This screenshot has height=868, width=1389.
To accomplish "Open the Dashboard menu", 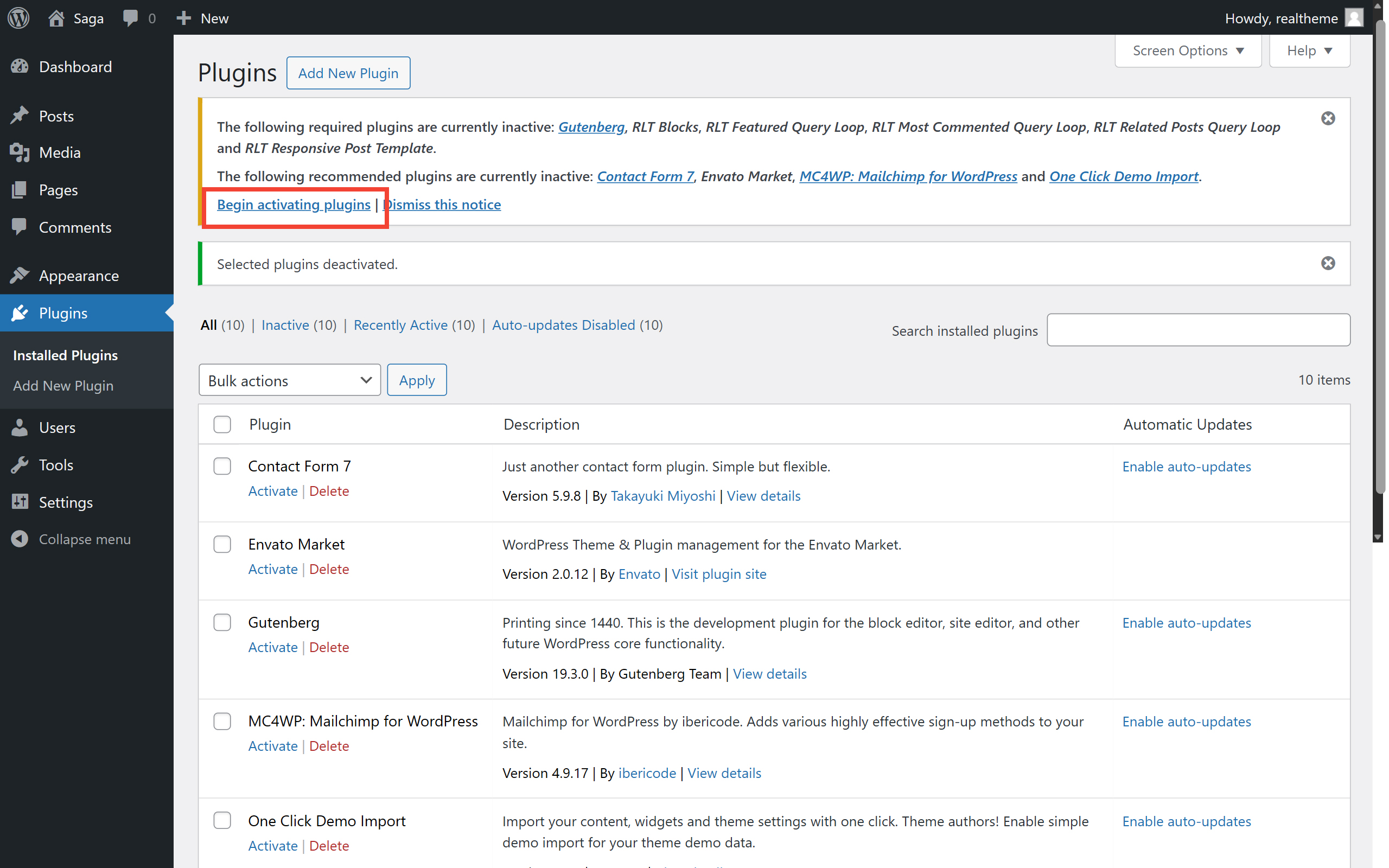I will coord(75,67).
